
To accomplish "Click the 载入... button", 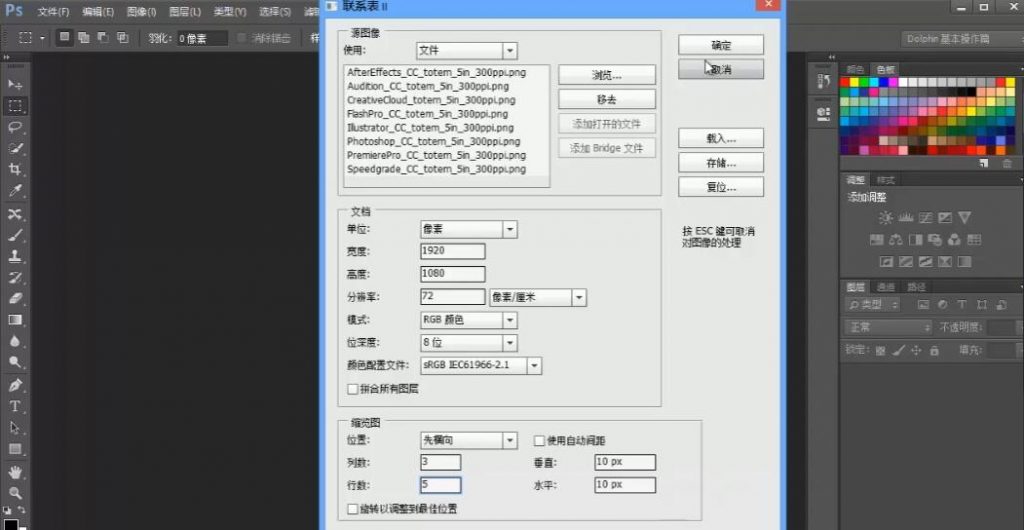I will coord(721,138).
